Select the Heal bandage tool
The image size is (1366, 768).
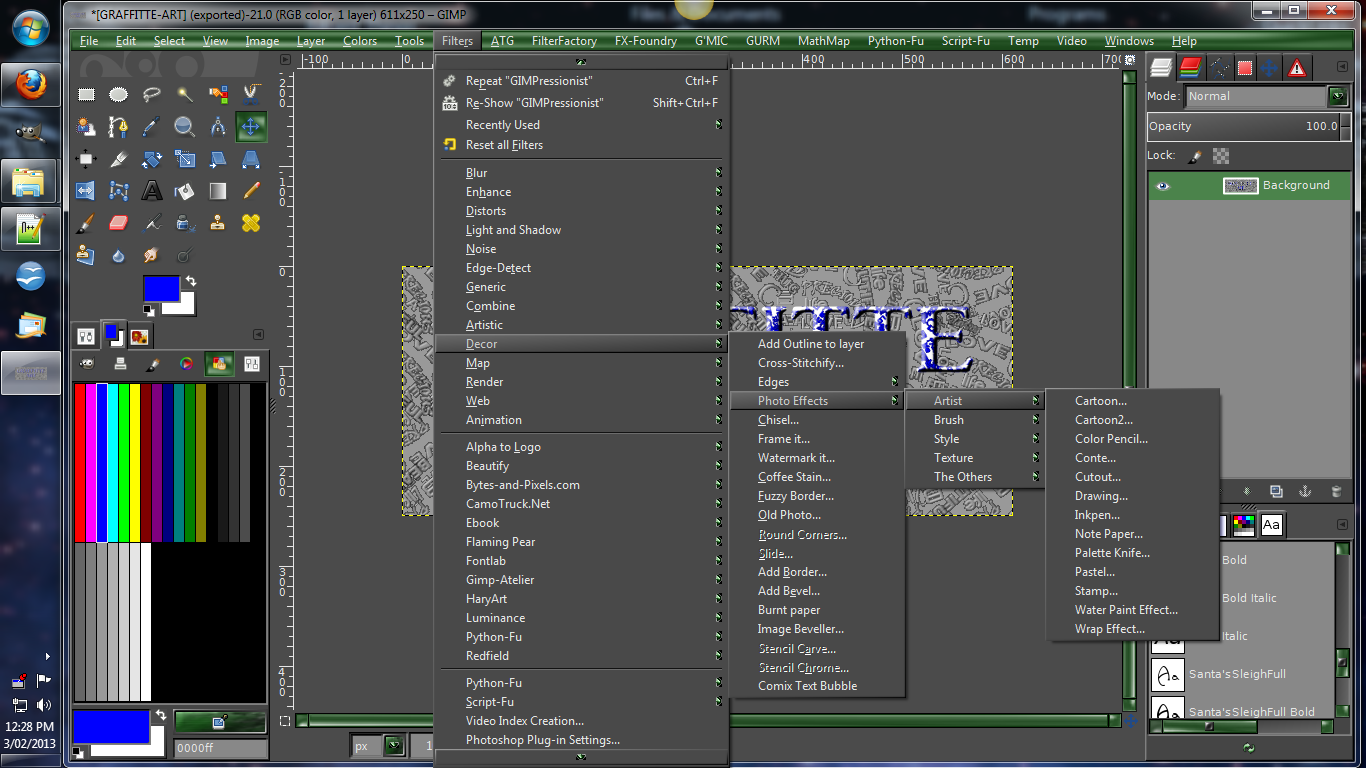tap(251, 223)
